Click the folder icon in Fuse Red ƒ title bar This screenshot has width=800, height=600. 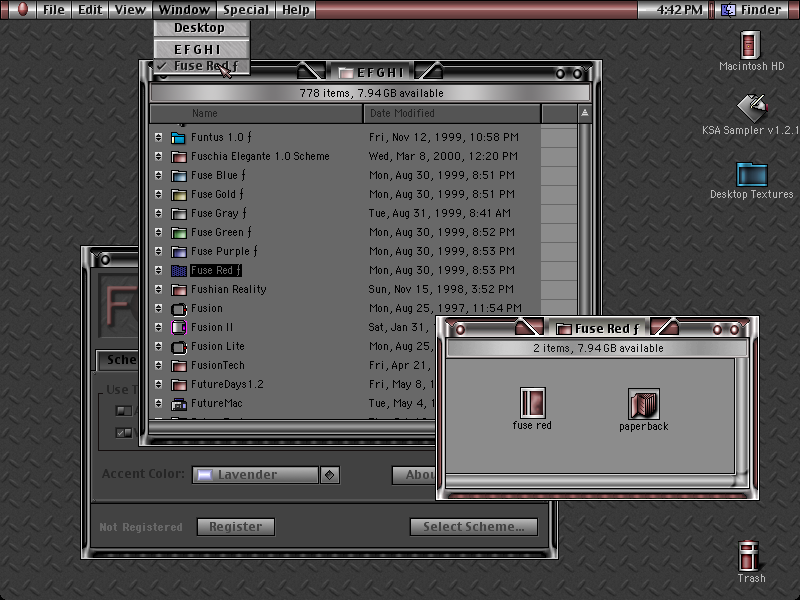[x=563, y=329]
